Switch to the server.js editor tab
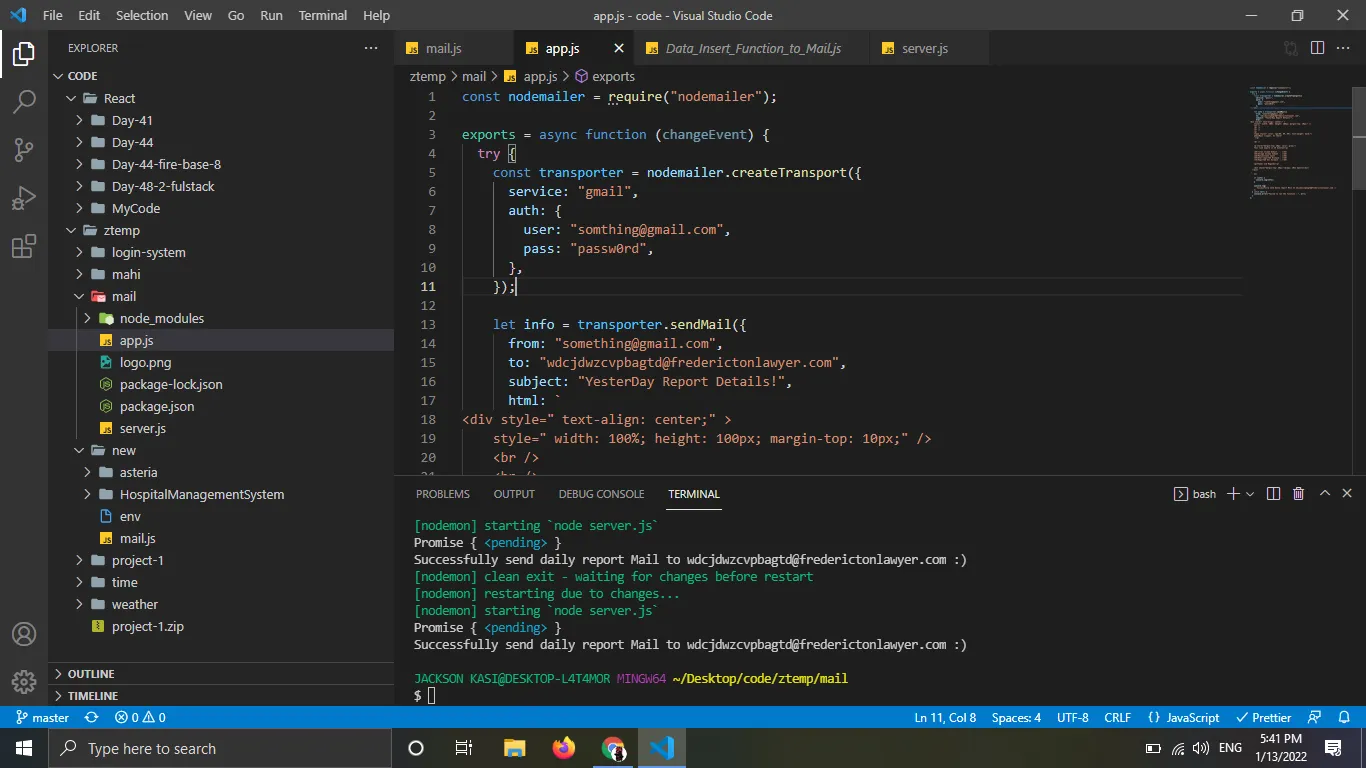This screenshot has width=1366, height=768. click(924, 48)
